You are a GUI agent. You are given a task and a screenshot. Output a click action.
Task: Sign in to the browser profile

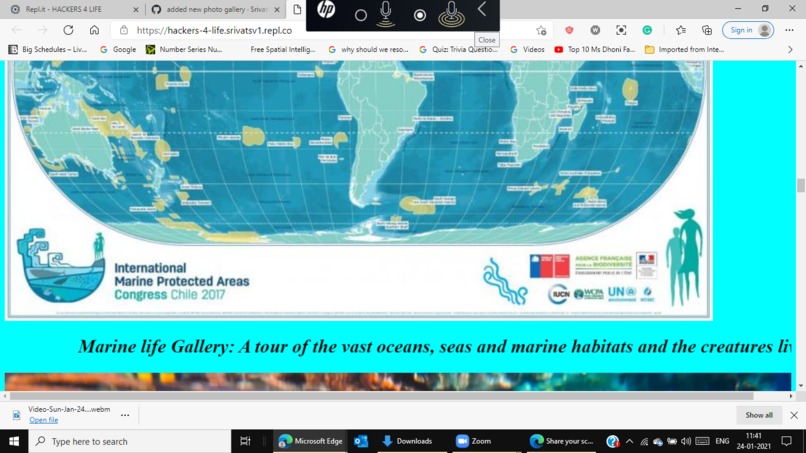pyautogui.click(x=748, y=30)
